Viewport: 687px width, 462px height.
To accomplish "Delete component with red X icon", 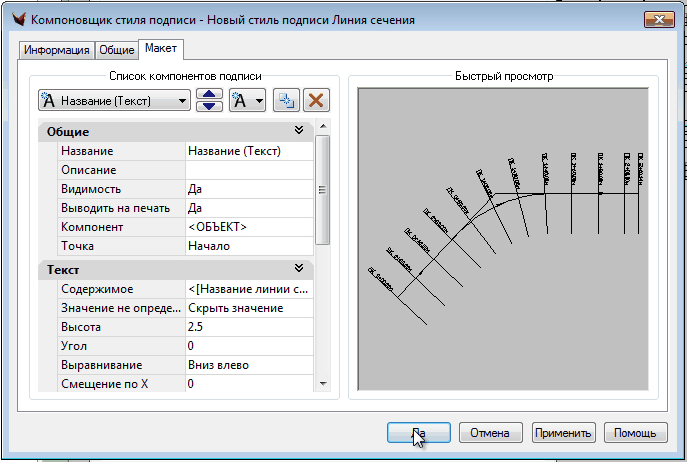I will pos(316,100).
